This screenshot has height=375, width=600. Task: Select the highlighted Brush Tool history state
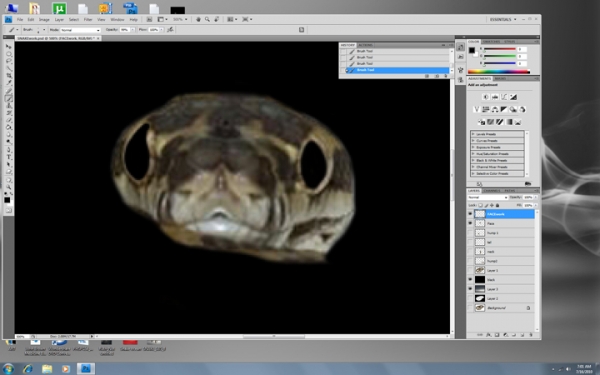pos(397,70)
